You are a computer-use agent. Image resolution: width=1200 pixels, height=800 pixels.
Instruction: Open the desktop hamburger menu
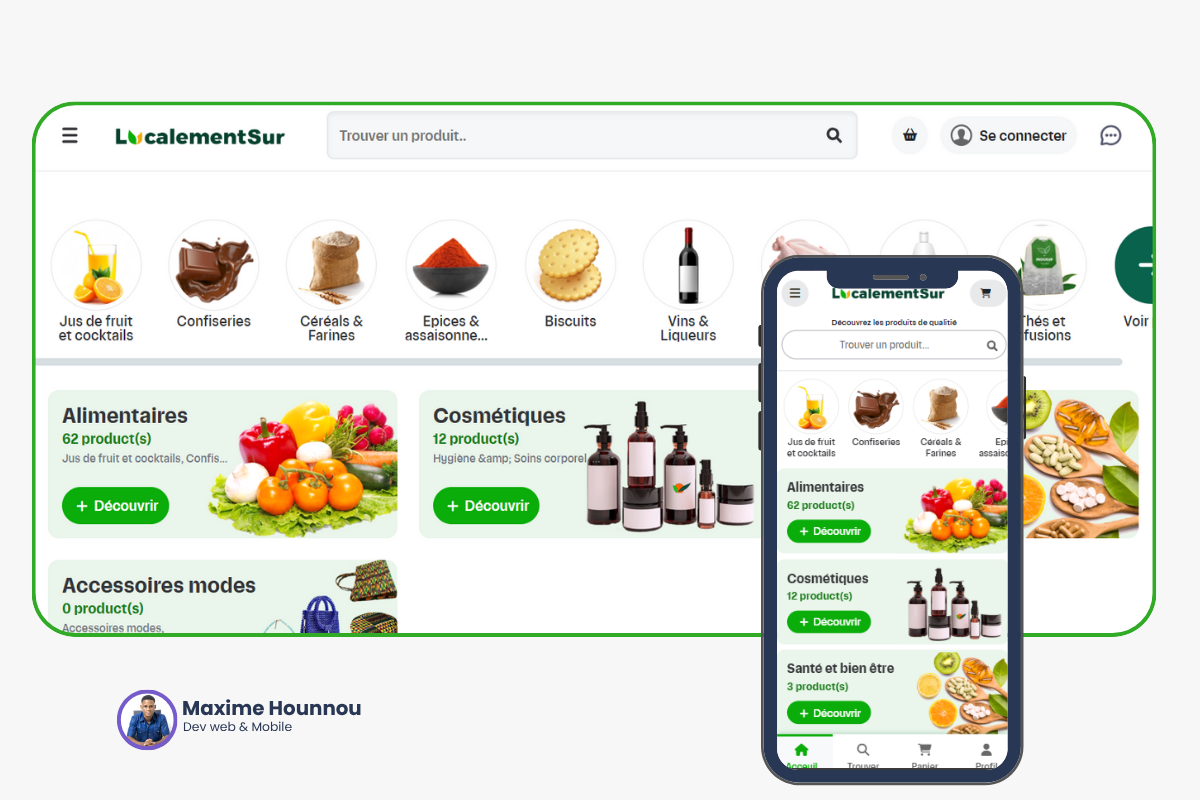point(70,135)
